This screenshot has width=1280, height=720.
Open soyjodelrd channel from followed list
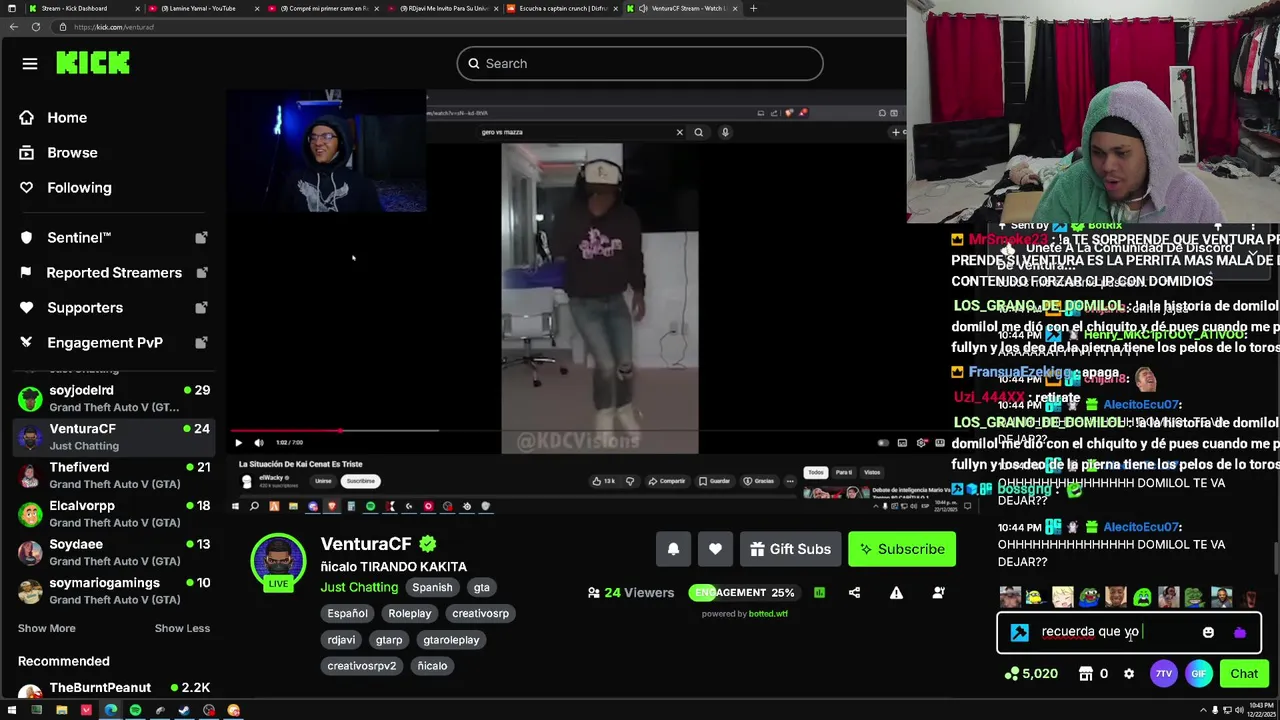(x=113, y=398)
